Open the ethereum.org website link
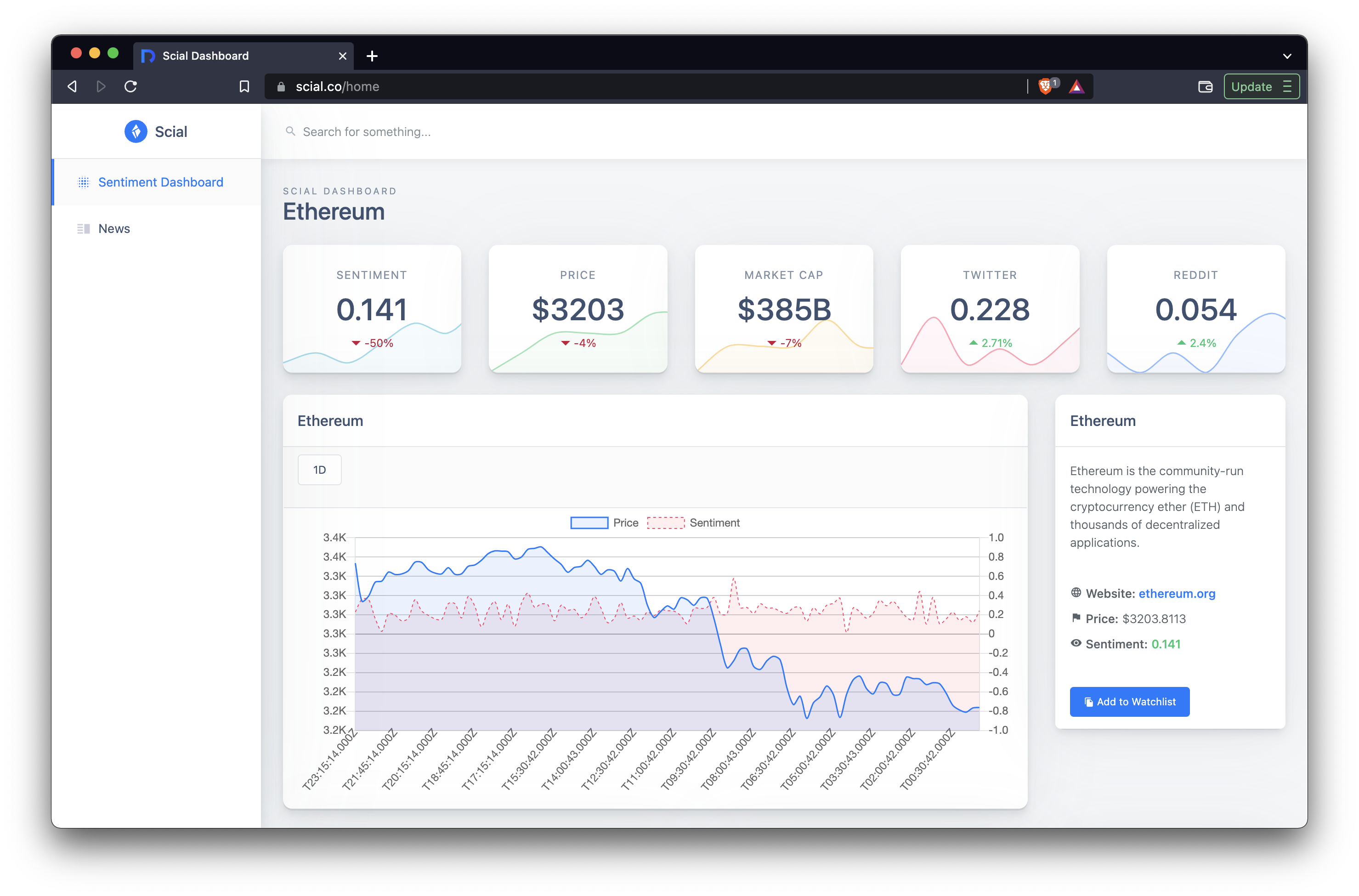 1177,593
